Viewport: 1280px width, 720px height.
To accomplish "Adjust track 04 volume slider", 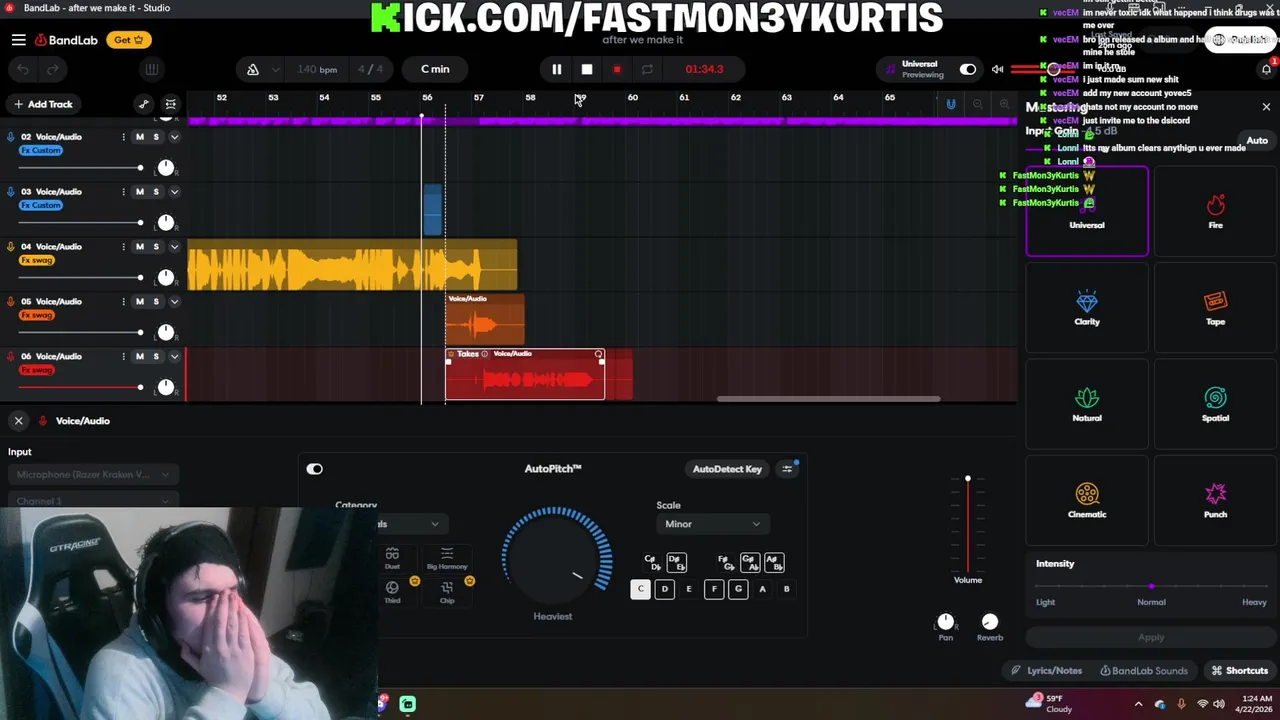I will (x=80, y=277).
